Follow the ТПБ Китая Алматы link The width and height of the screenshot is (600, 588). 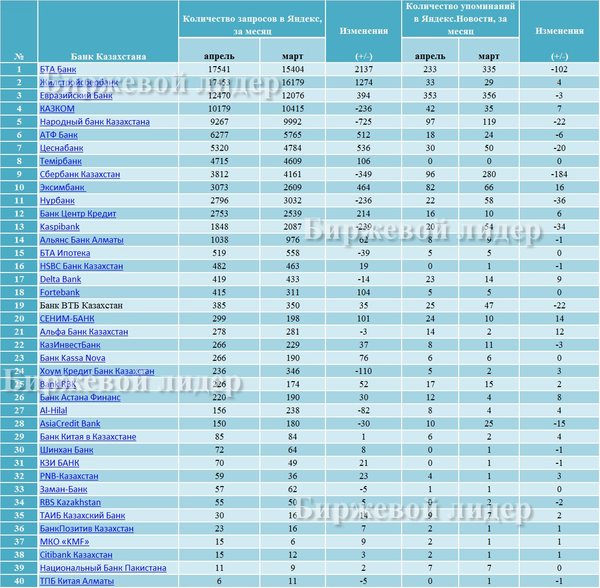coord(77,581)
